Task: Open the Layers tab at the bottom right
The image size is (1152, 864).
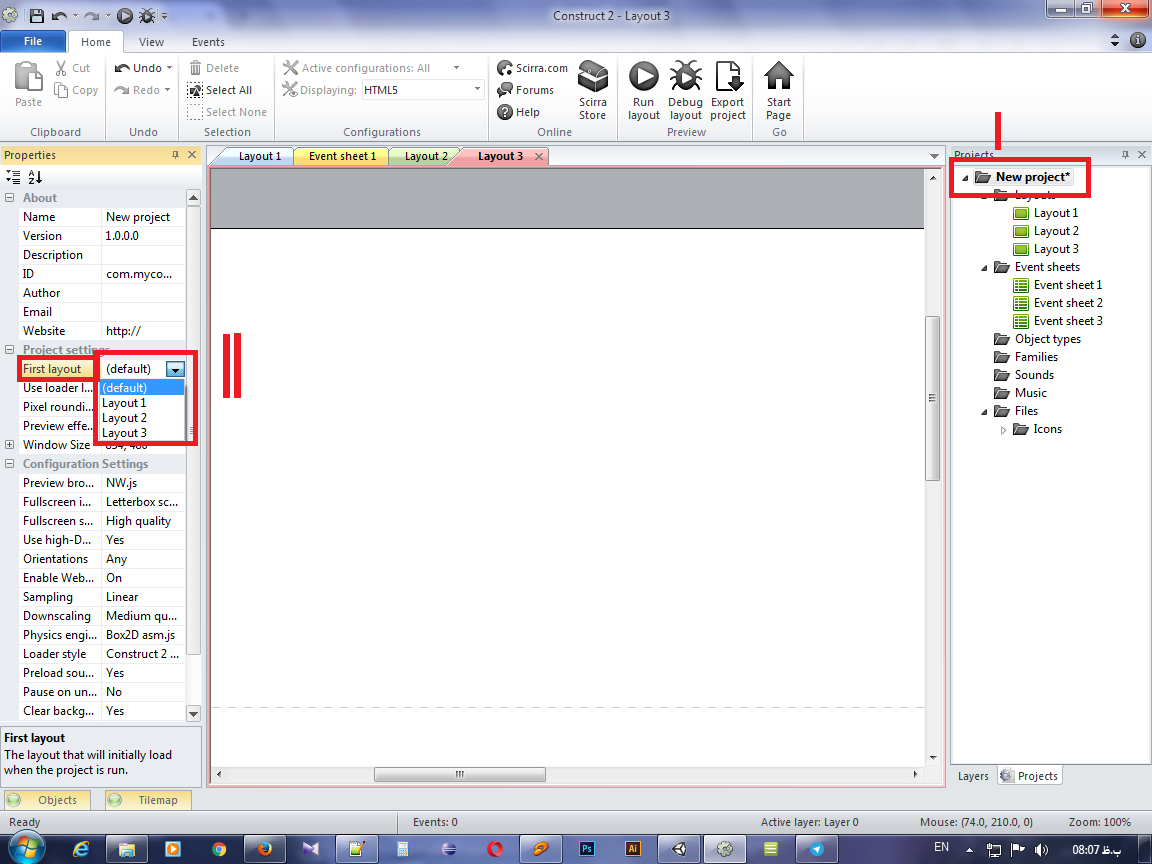Action: point(973,776)
